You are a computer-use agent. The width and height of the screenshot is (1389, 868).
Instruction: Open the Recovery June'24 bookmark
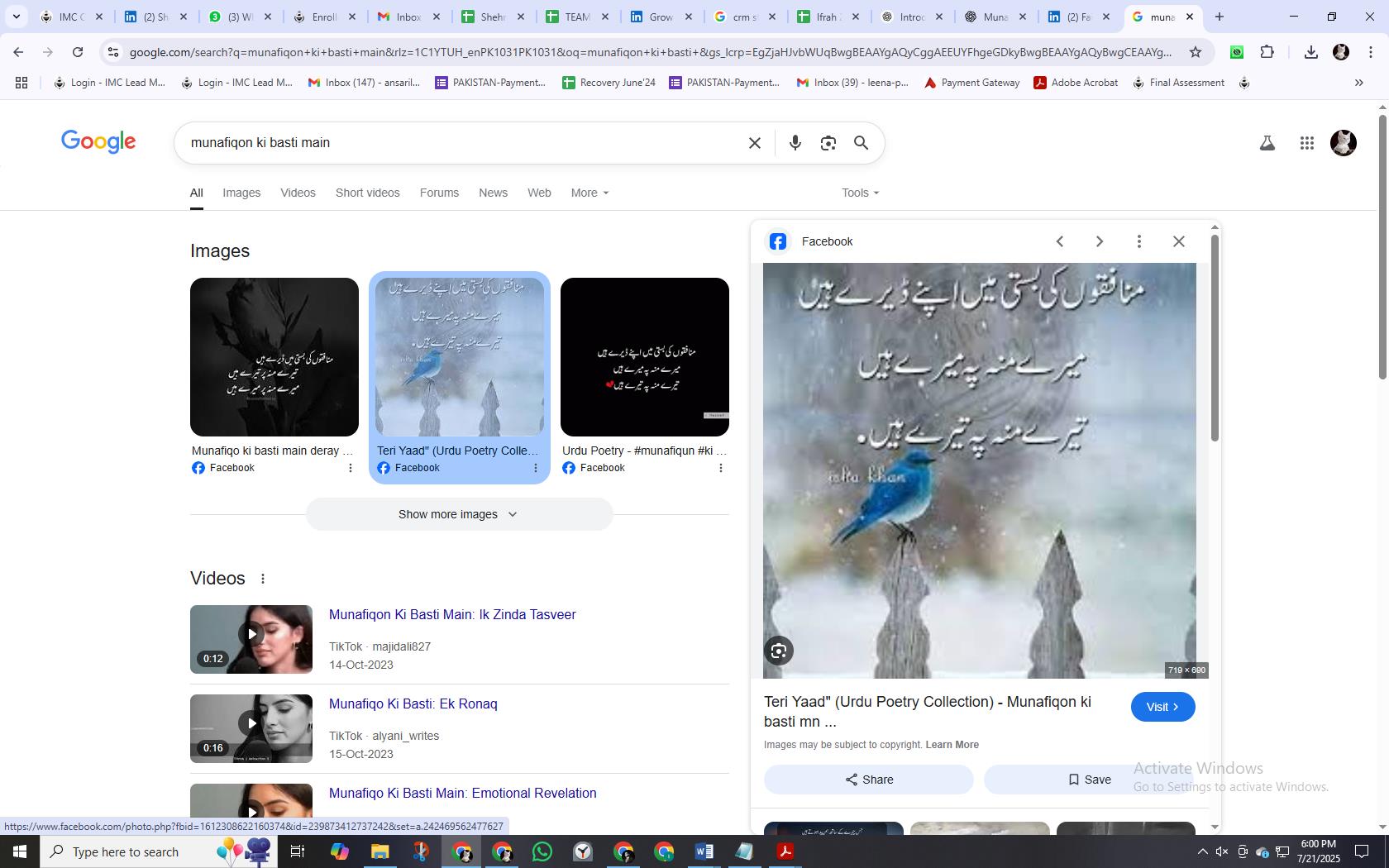point(609,83)
